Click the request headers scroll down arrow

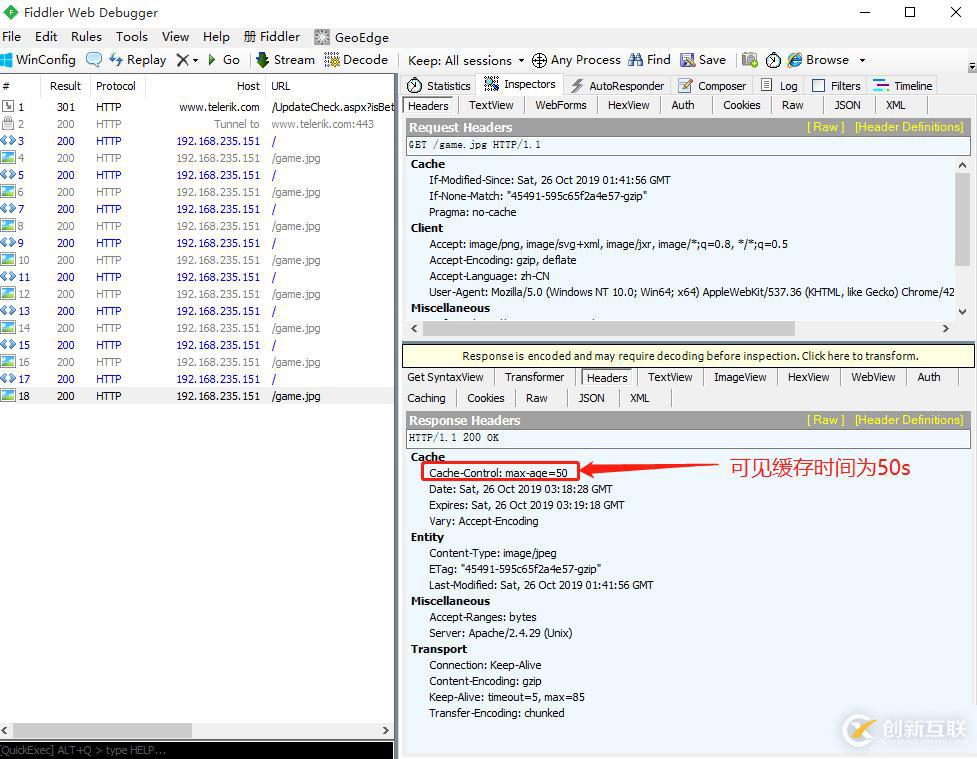963,311
